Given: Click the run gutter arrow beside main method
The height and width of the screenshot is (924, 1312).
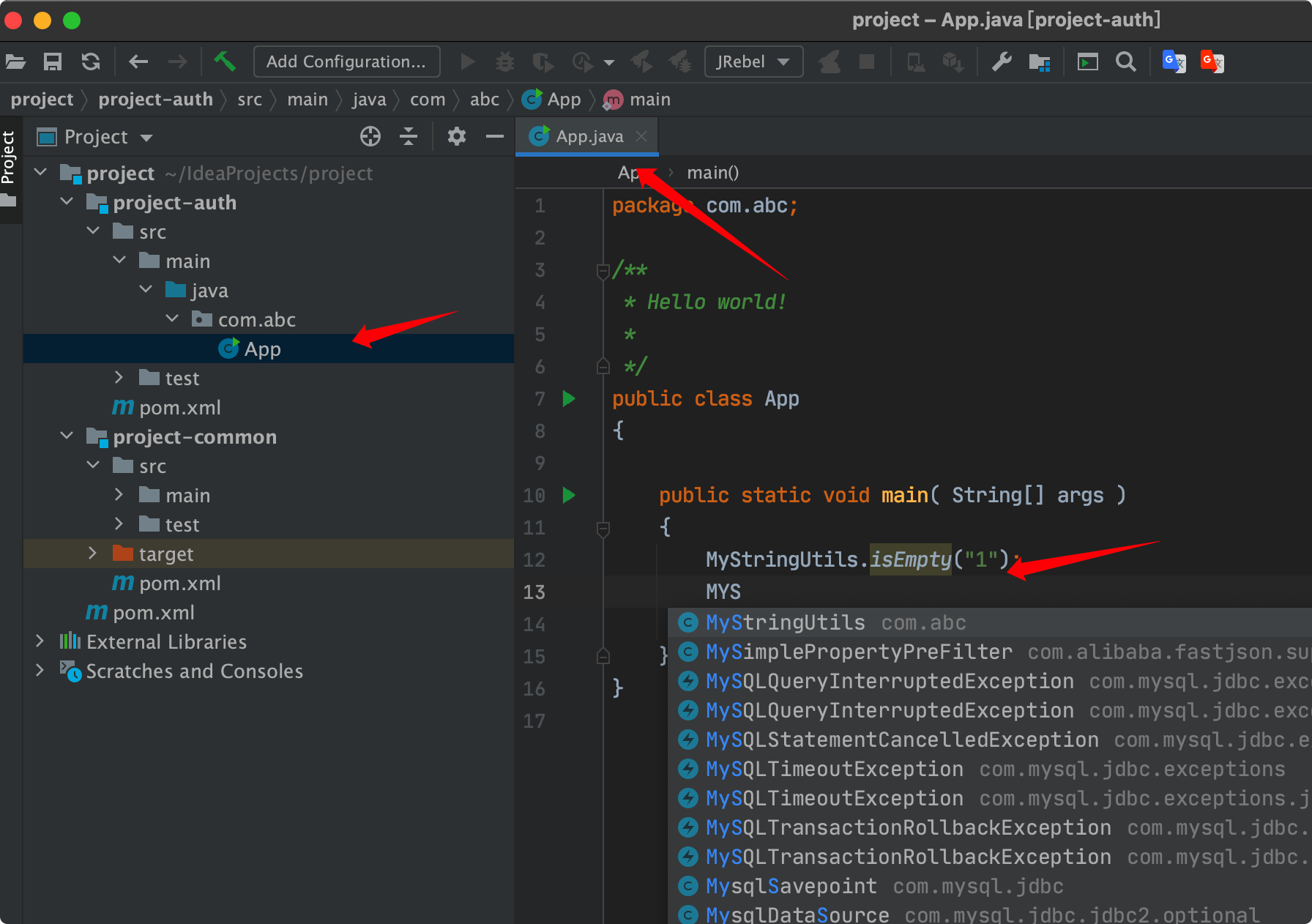Looking at the screenshot, I should tap(569, 495).
